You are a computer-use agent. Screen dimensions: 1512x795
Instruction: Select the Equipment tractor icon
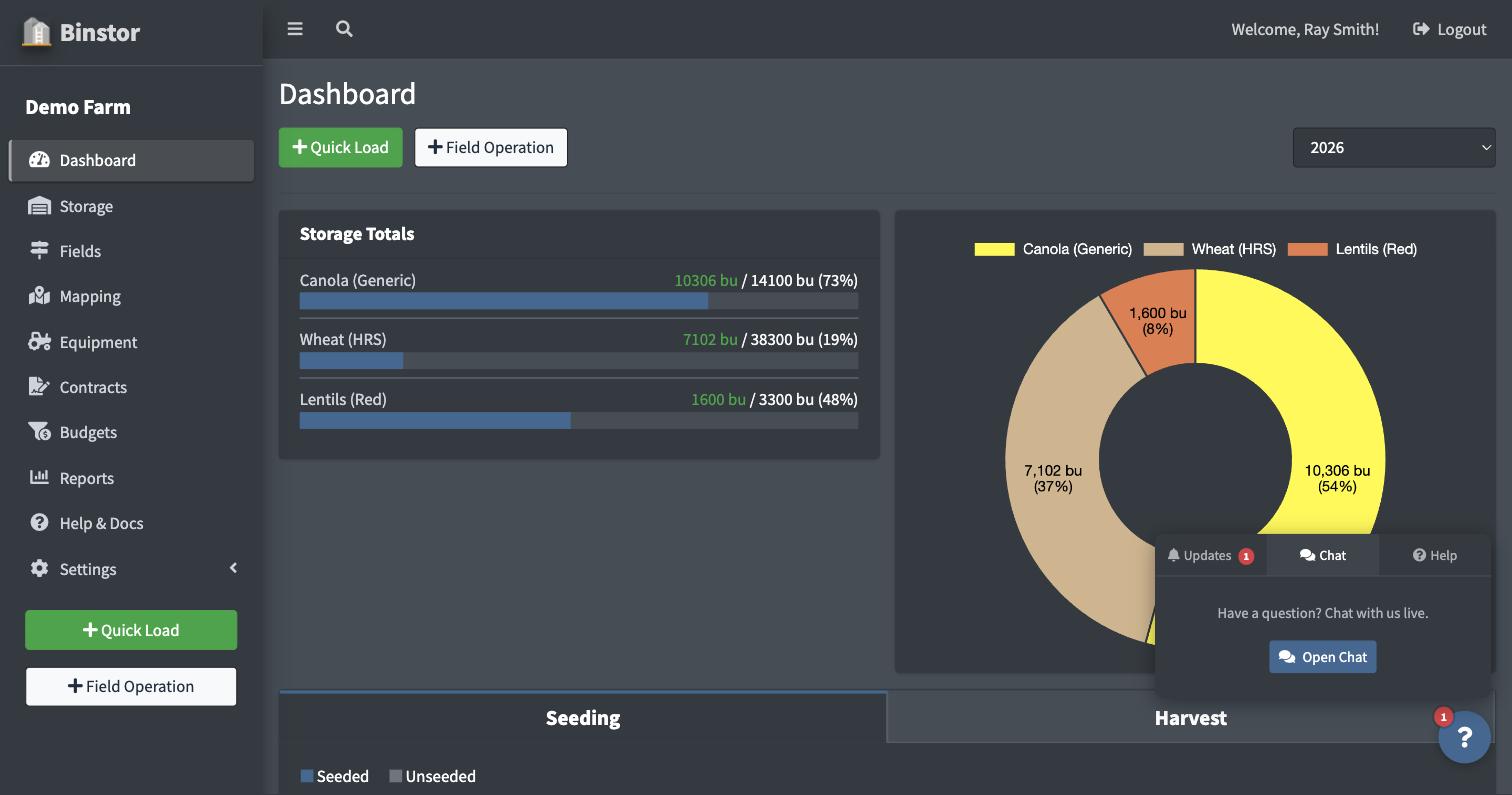click(39, 342)
